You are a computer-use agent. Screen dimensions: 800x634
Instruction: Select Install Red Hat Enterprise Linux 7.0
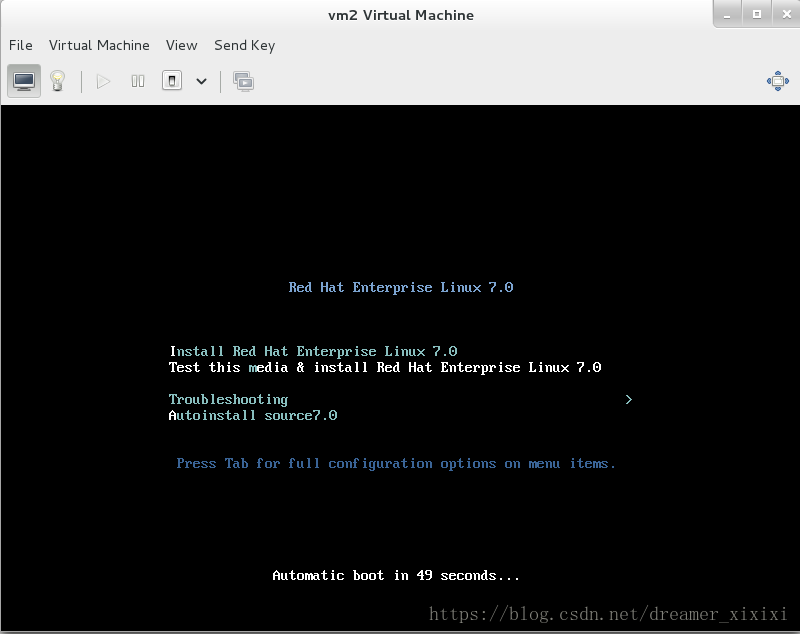click(313, 351)
